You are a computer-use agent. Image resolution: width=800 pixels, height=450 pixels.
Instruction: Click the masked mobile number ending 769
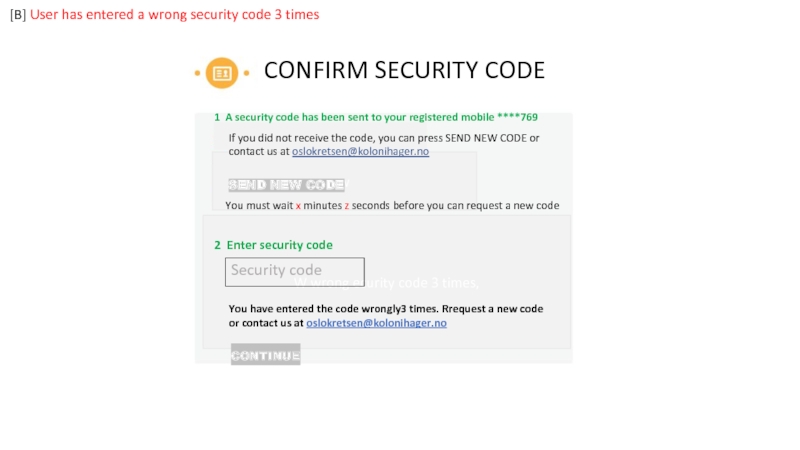pos(517,117)
